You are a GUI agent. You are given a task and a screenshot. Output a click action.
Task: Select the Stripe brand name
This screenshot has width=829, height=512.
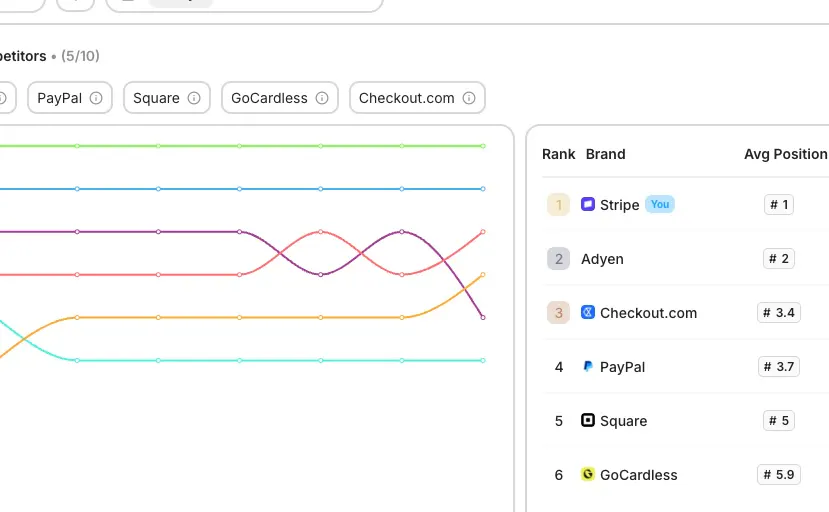click(x=620, y=205)
